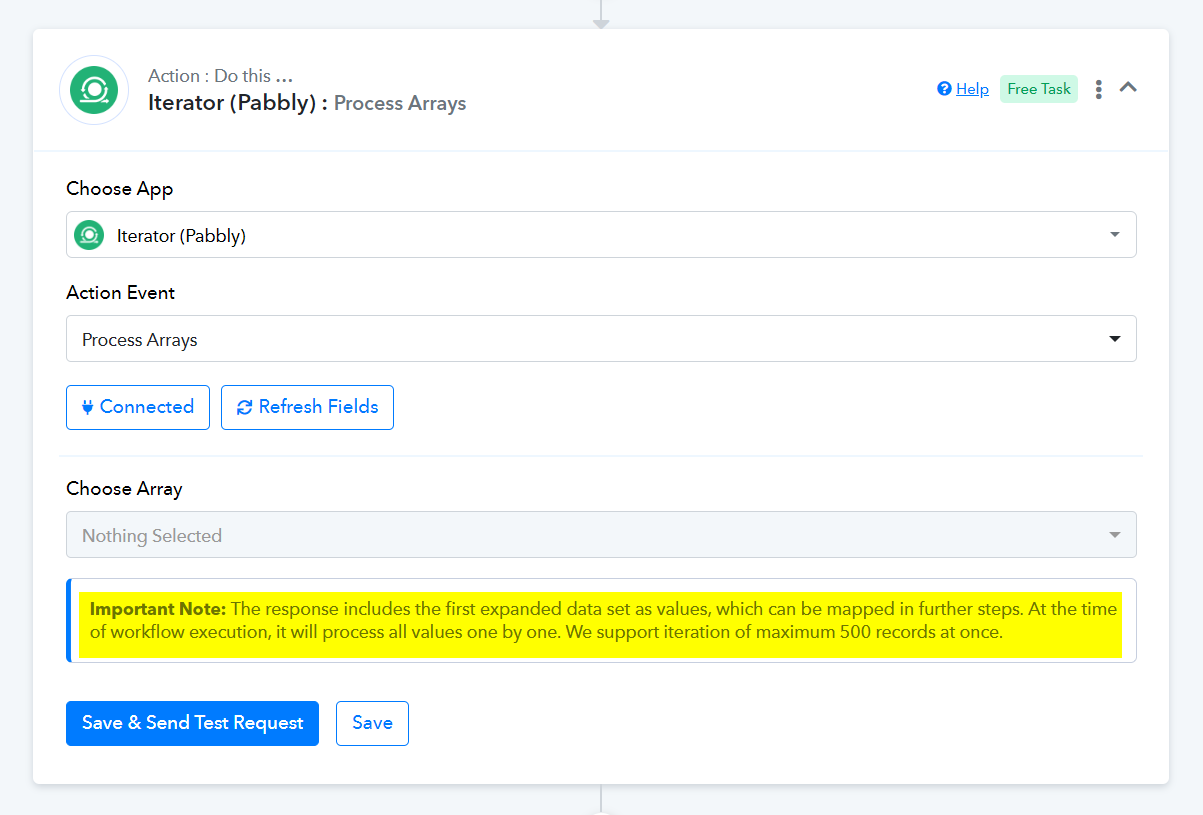Click the 'Choose App' label
The image size is (1203, 815).
(x=120, y=189)
